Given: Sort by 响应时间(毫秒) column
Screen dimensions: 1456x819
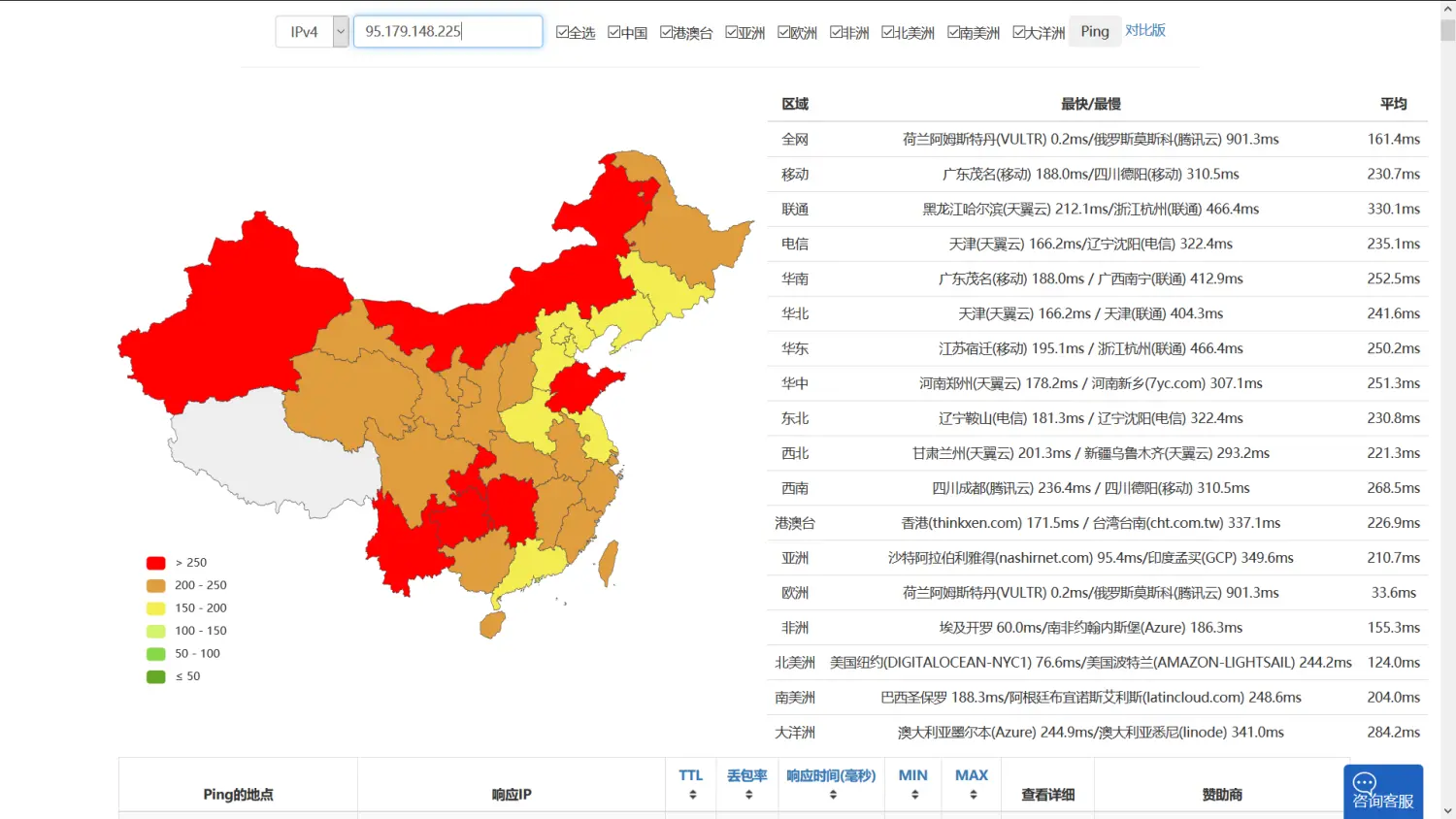Looking at the screenshot, I should tap(831, 795).
